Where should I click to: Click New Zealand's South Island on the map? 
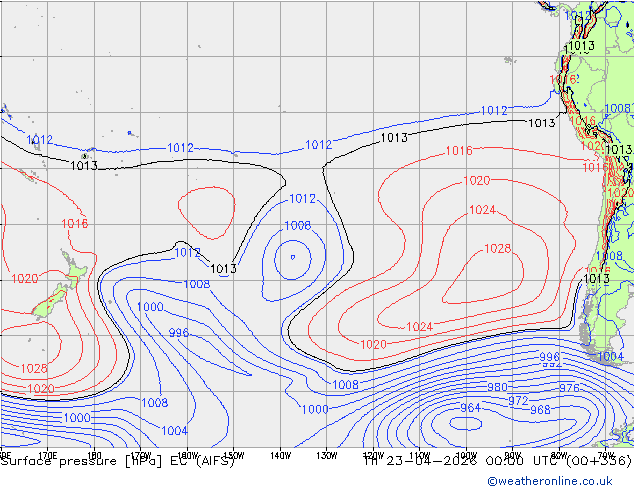[51, 302]
